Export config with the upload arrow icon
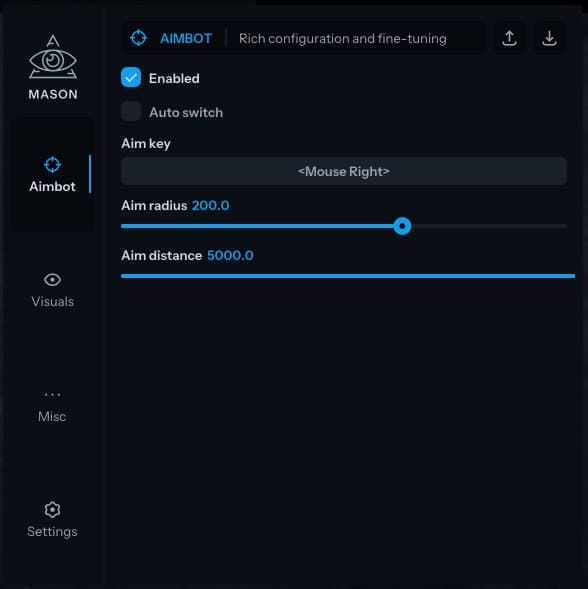 pos(509,38)
